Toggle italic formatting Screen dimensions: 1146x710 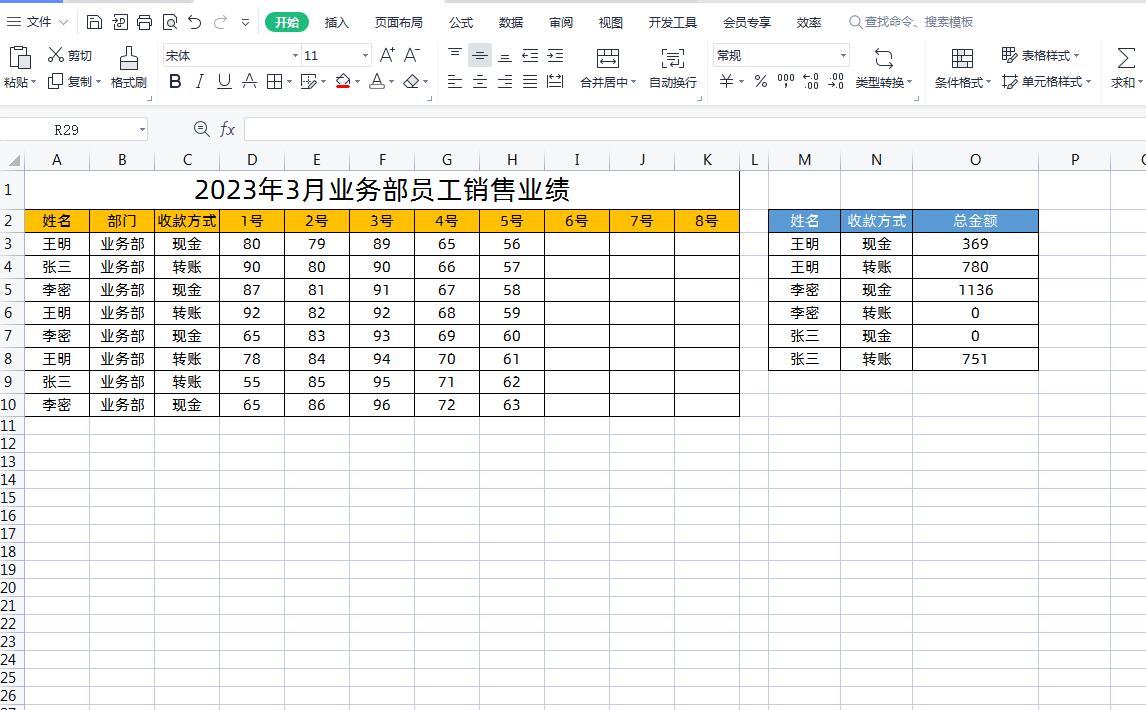click(200, 81)
